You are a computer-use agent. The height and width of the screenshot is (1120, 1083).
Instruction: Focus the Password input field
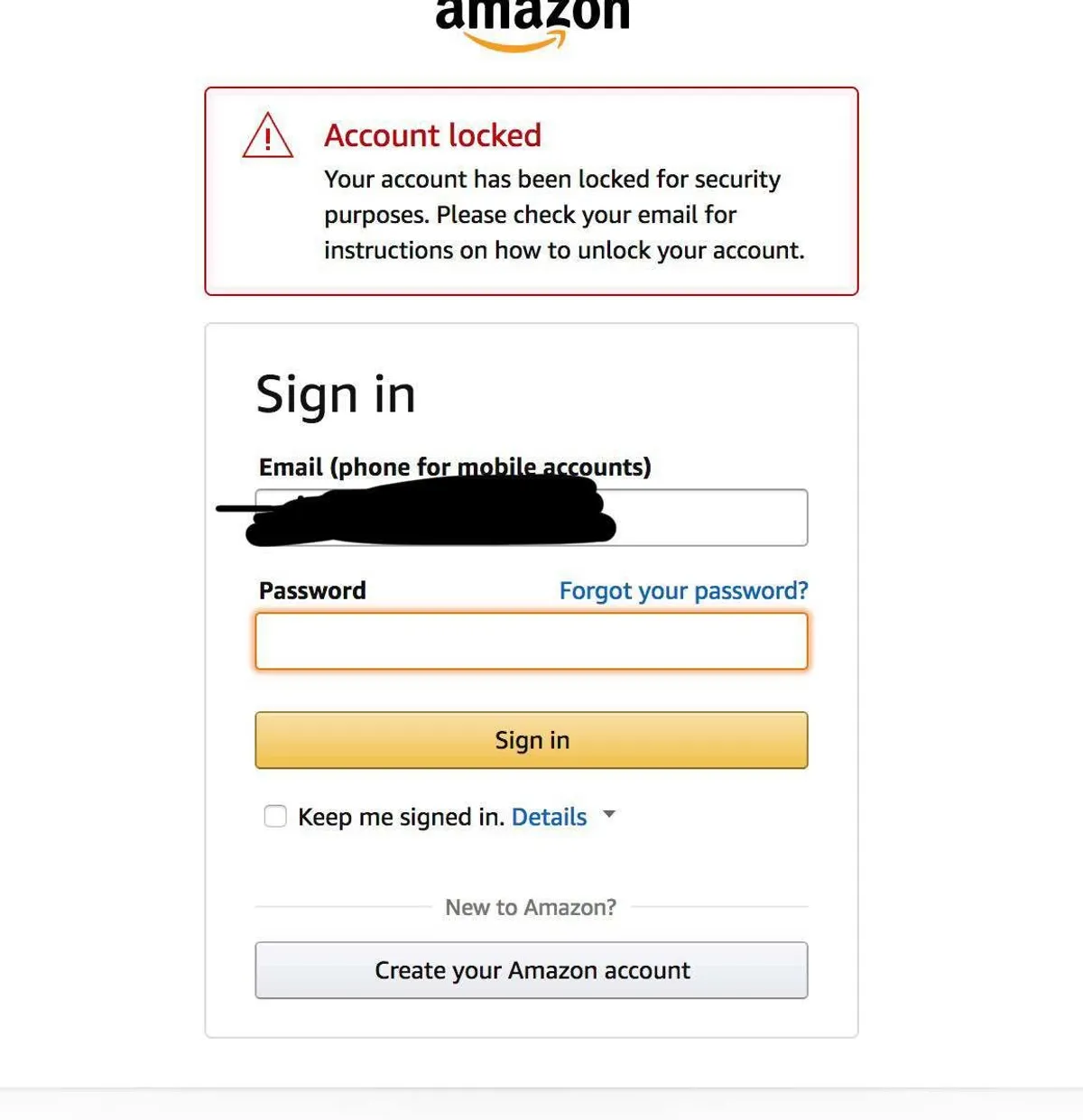[532, 641]
